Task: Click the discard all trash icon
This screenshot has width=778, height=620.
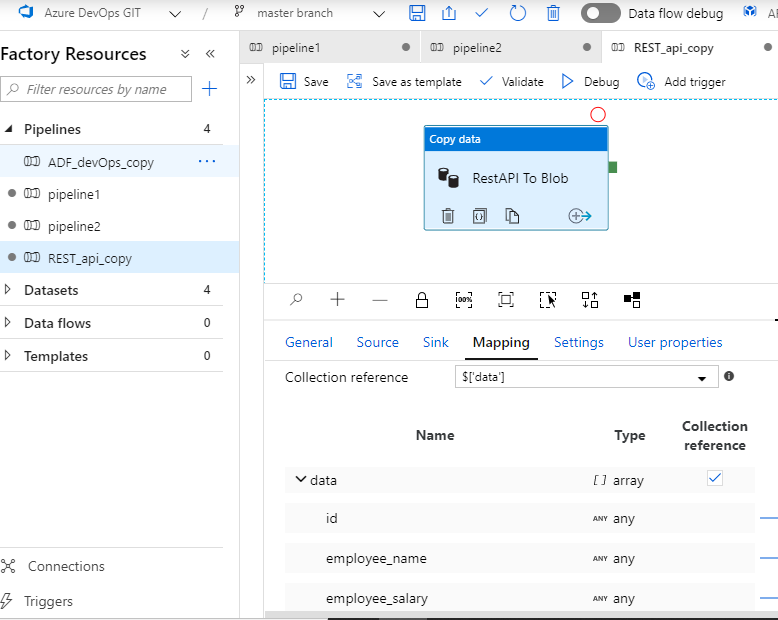Action: pyautogui.click(x=553, y=13)
